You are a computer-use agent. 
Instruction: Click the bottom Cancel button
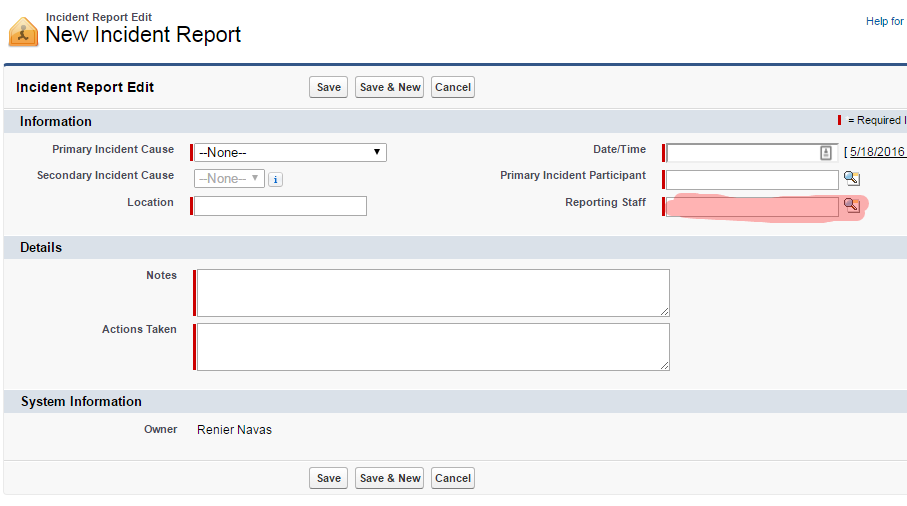tap(453, 478)
